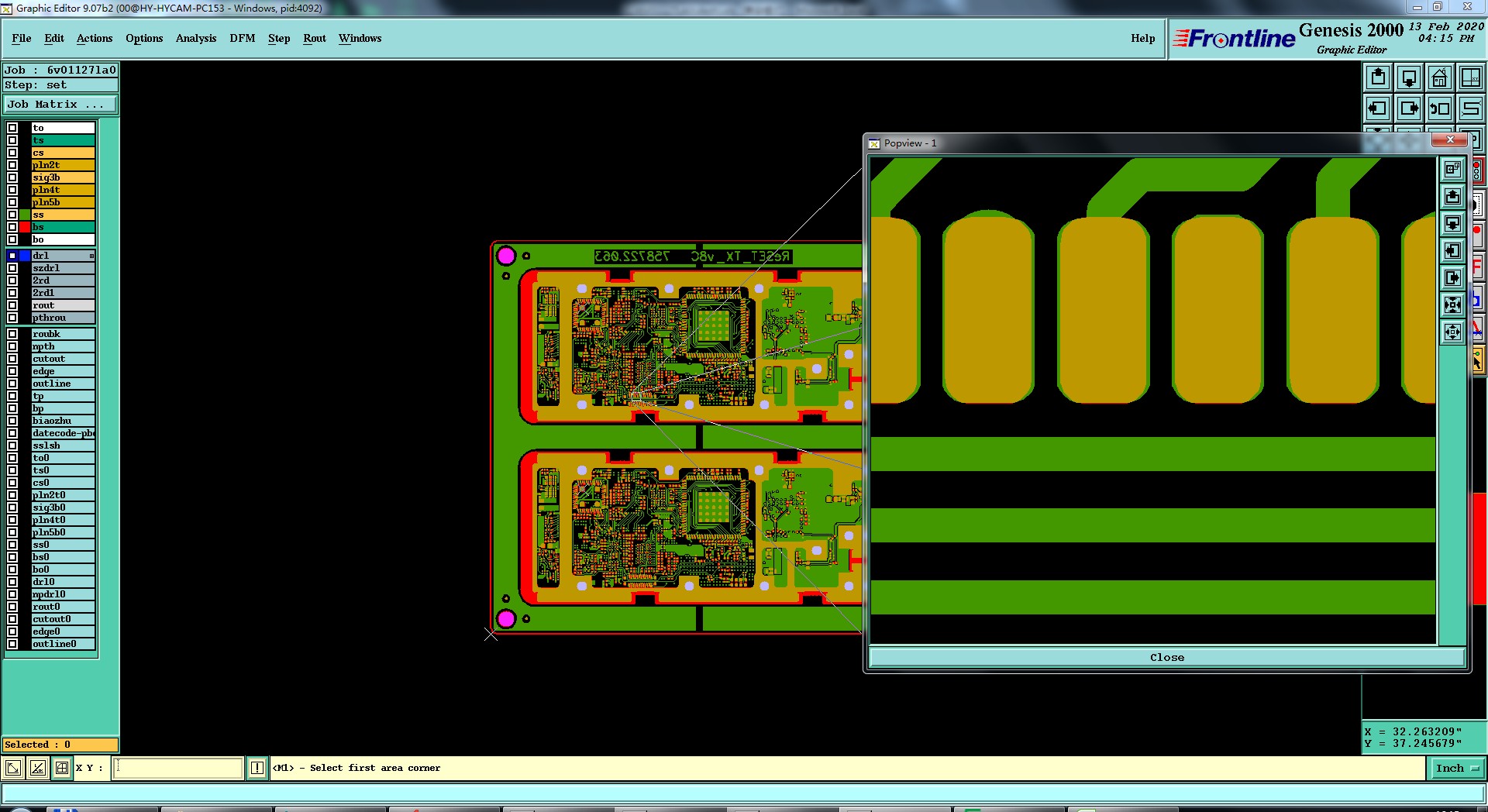Select layer name bo in list

pyautogui.click(x=63, y=239)
